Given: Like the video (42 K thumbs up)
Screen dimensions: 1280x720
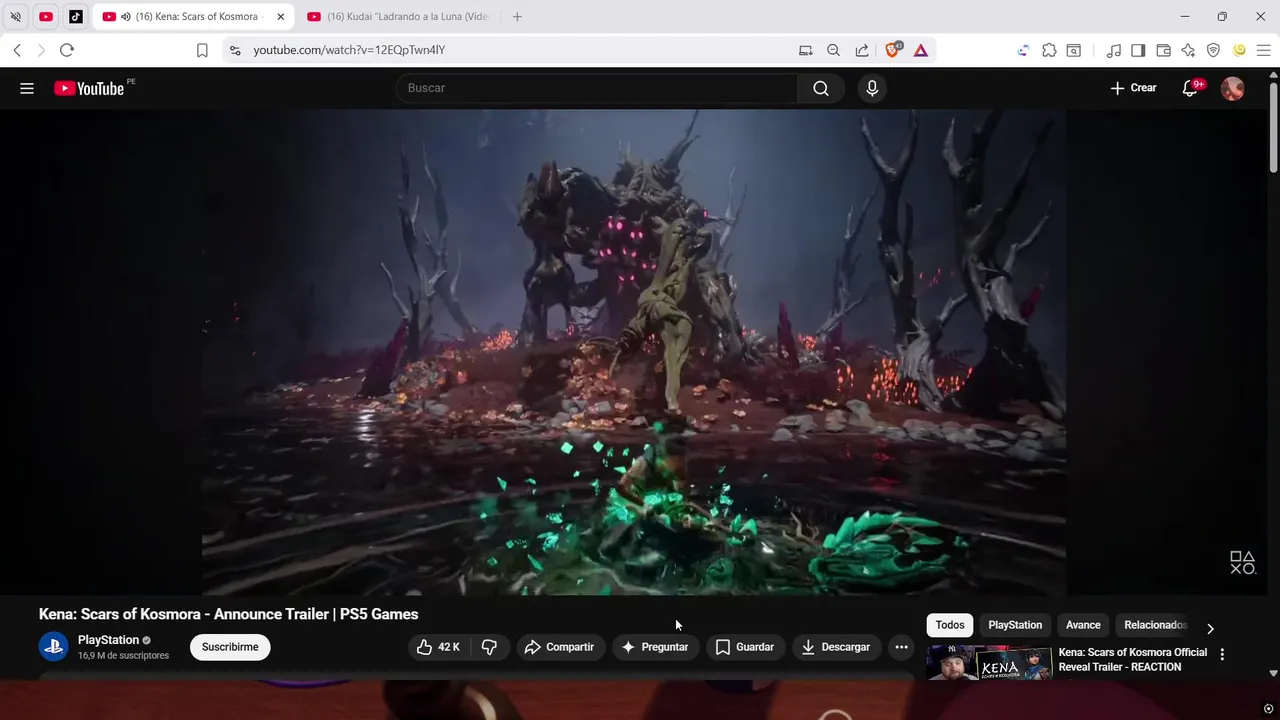Looking at the screenshot, I should tap(438, 647).
